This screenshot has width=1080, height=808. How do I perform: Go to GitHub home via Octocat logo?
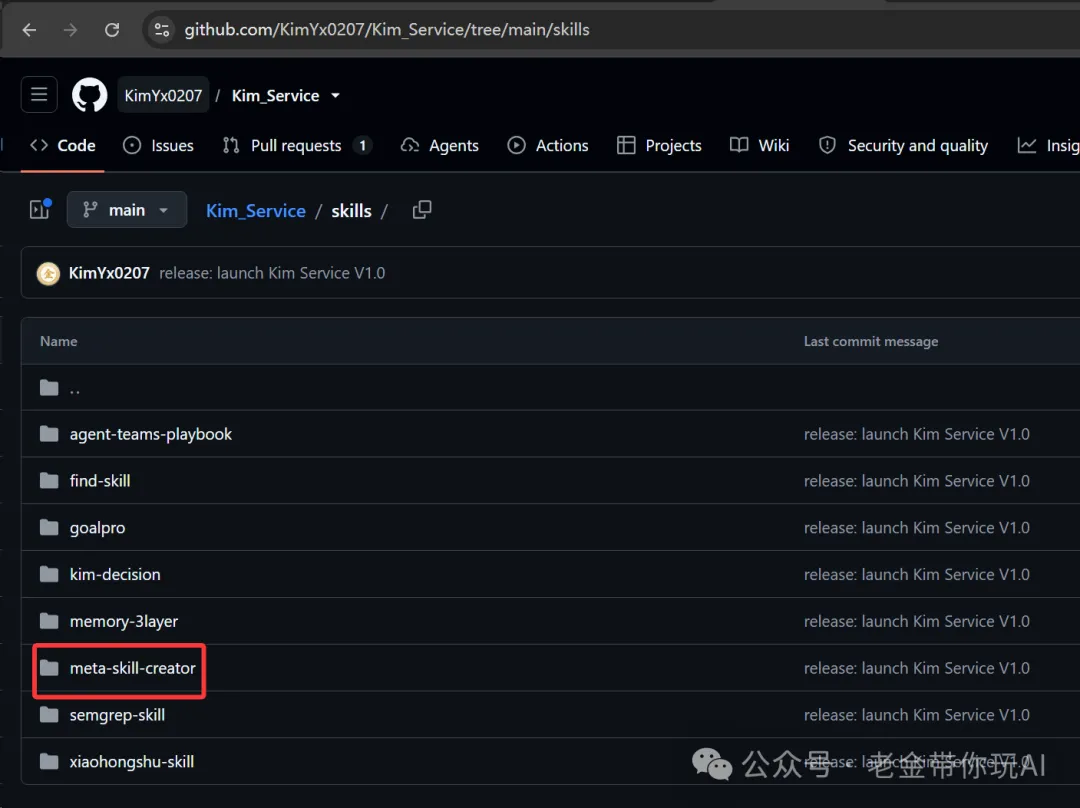[90, 94]
